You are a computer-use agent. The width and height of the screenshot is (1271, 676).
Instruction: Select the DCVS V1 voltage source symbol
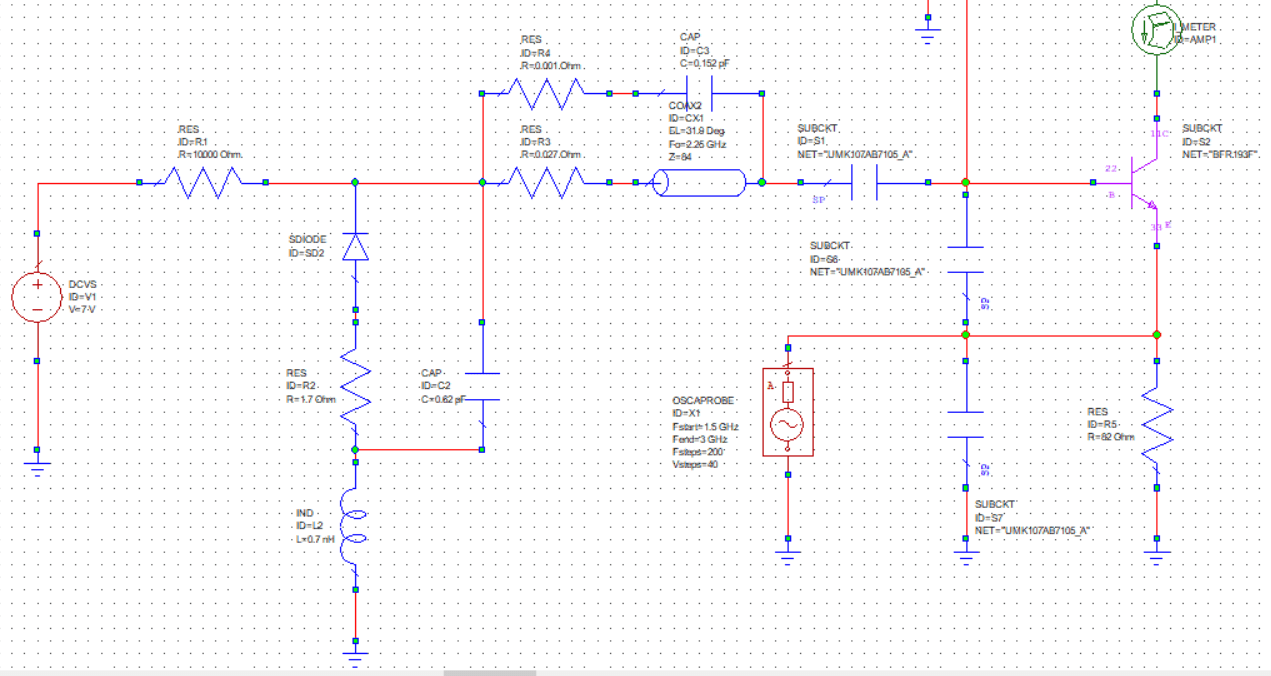click(37, 295)
